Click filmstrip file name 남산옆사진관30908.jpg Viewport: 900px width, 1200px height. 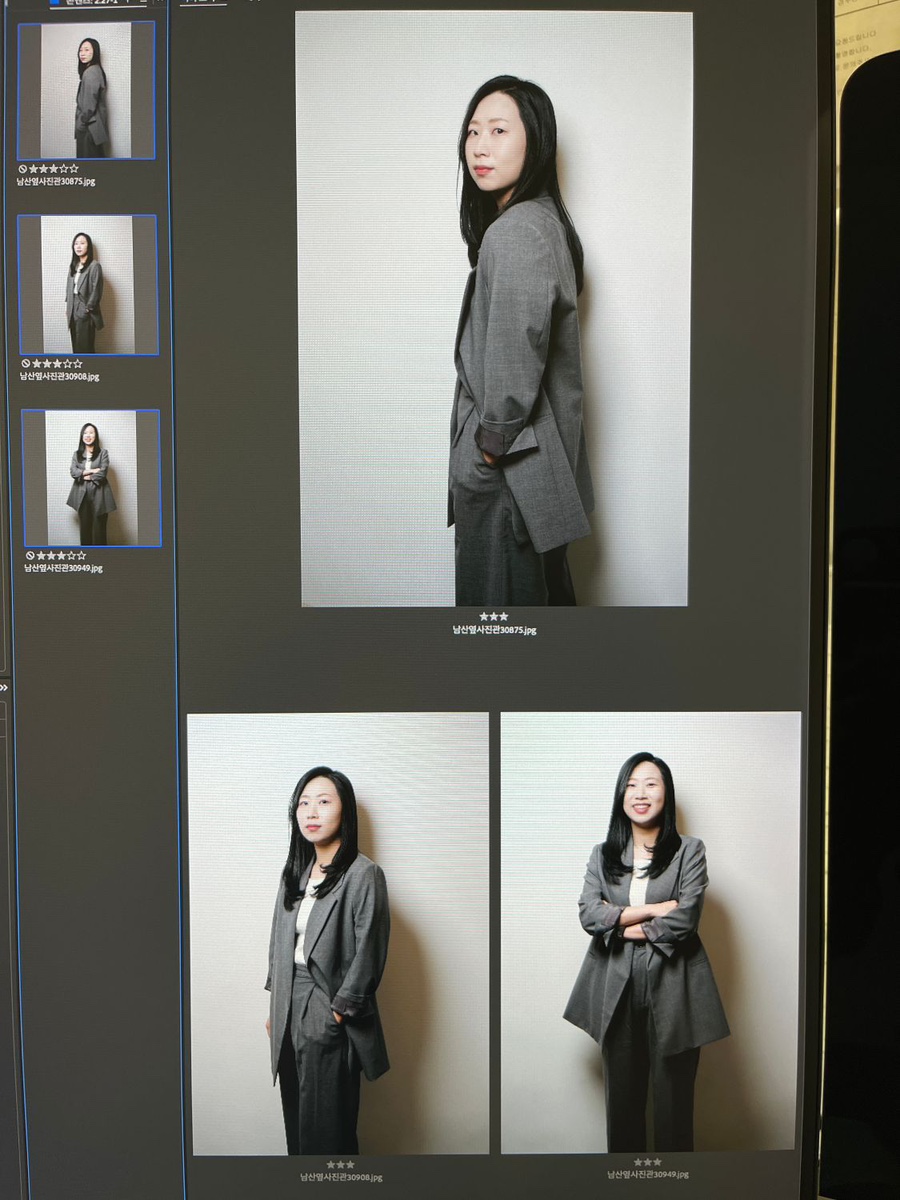[x=59, y=377]
